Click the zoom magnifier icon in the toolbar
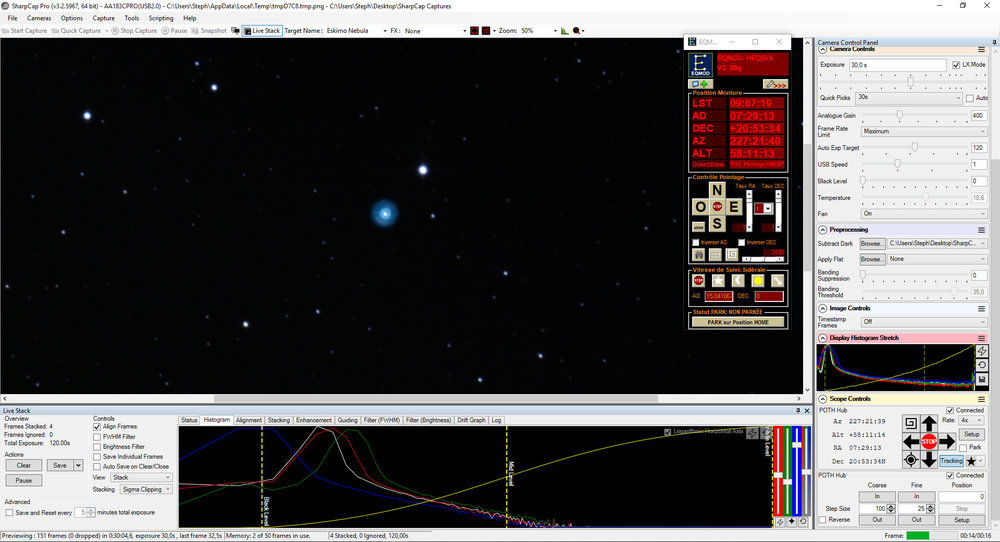1000x542 pixels. (577, 31)
